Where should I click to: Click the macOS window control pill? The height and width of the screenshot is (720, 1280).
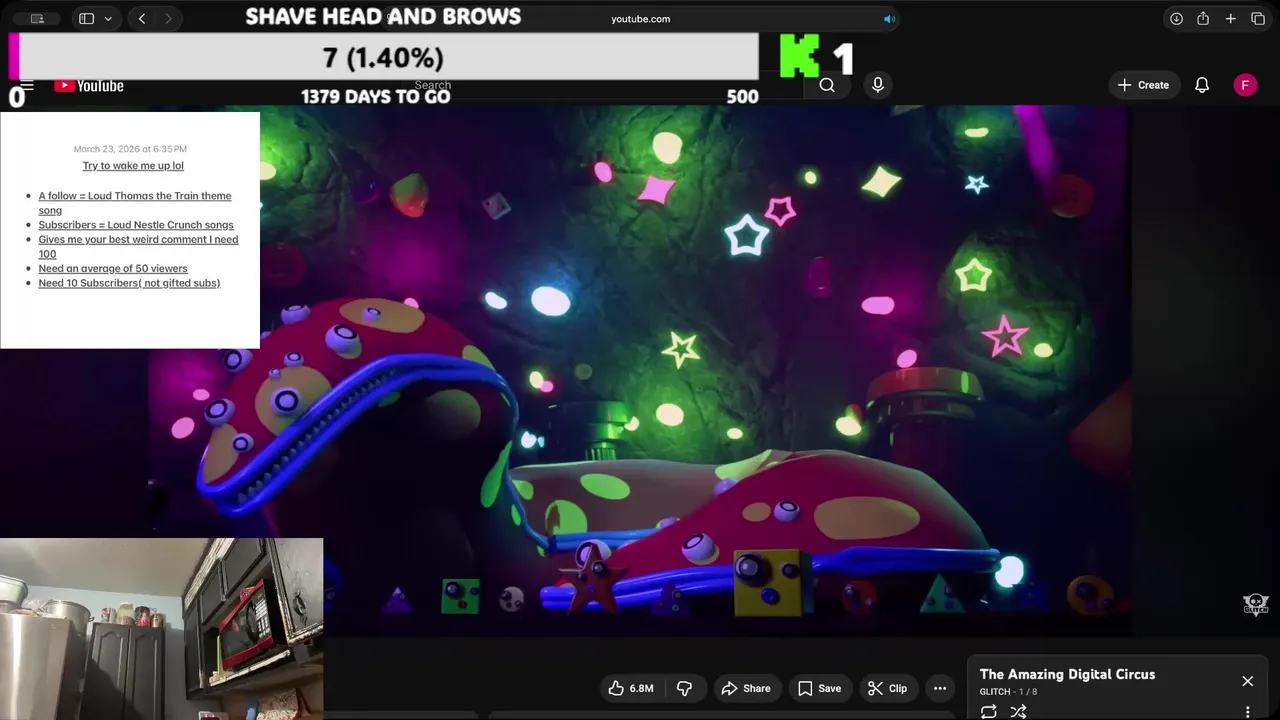[36, 18]
